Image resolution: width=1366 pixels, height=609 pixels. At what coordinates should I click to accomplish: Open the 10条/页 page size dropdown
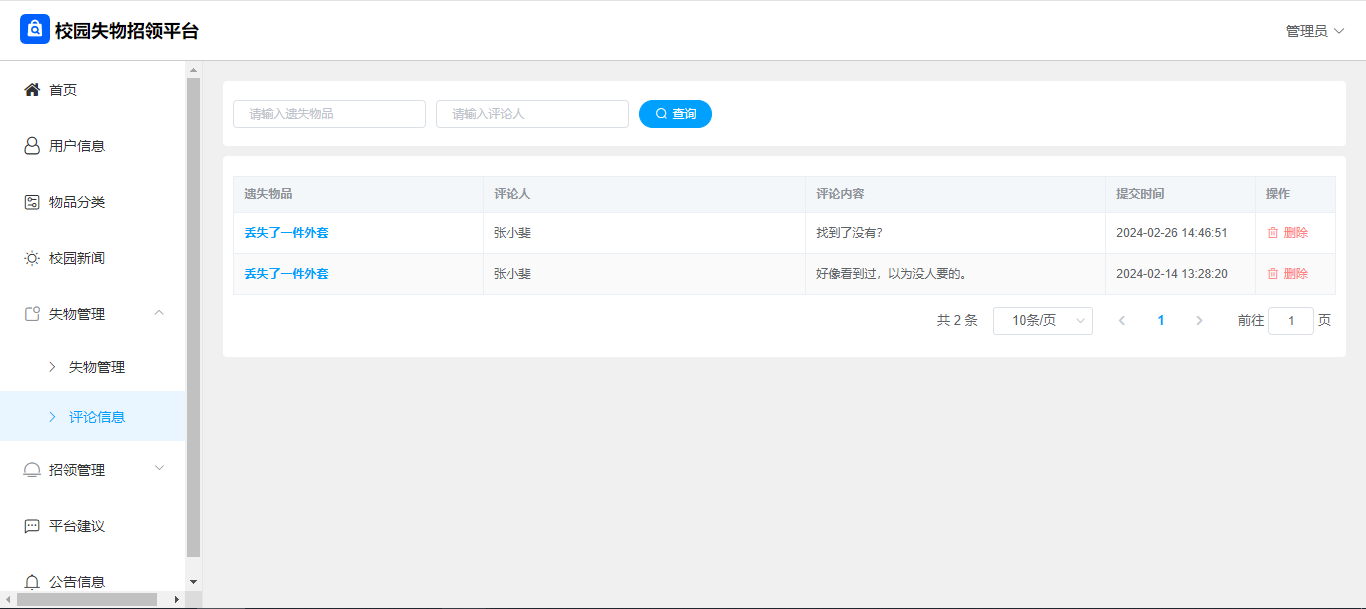1042,321
